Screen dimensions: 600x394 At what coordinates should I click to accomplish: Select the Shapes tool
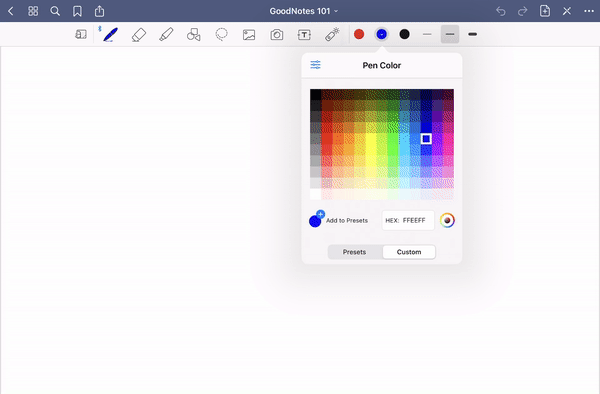tap(194, 34)
